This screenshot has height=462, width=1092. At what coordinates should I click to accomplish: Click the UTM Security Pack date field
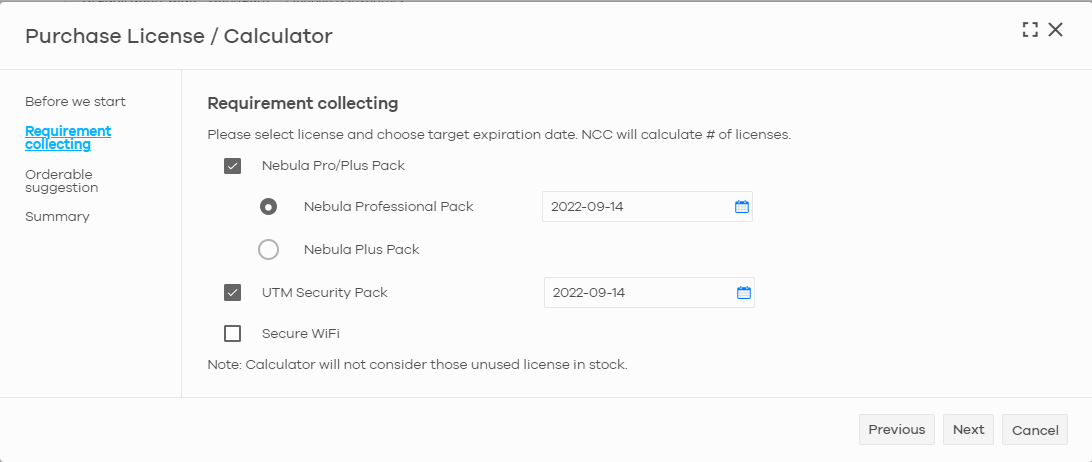649,293
